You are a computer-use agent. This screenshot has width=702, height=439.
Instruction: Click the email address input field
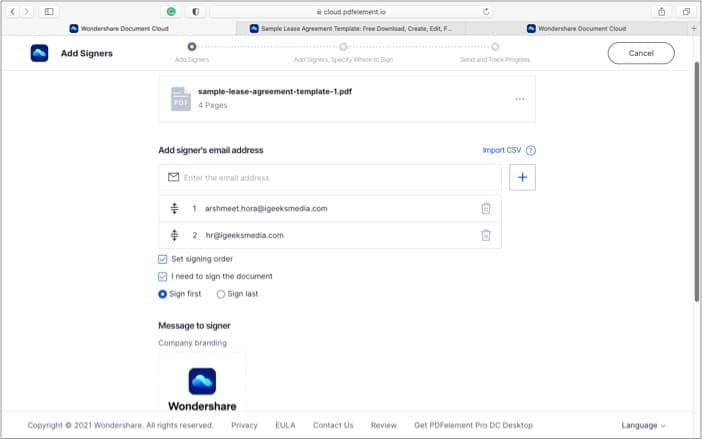[330, 177]
